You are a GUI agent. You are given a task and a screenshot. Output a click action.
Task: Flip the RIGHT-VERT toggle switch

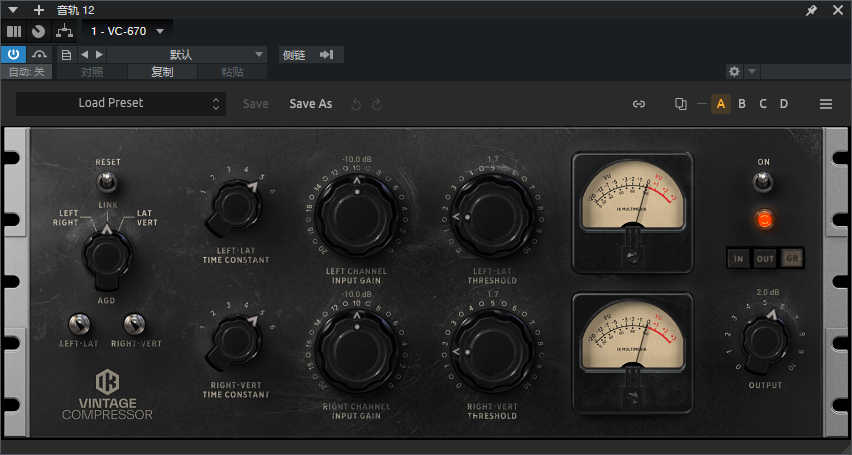point(135,325)
